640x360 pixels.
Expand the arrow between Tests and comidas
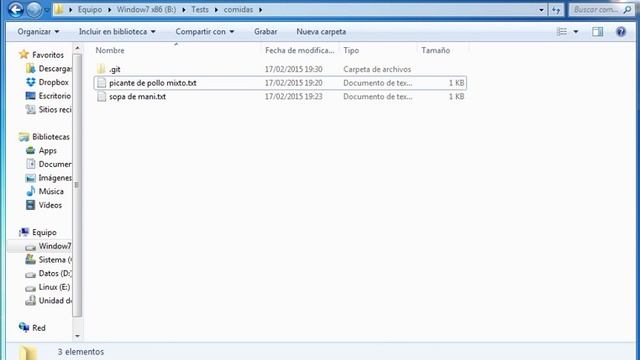pos(216,10)
